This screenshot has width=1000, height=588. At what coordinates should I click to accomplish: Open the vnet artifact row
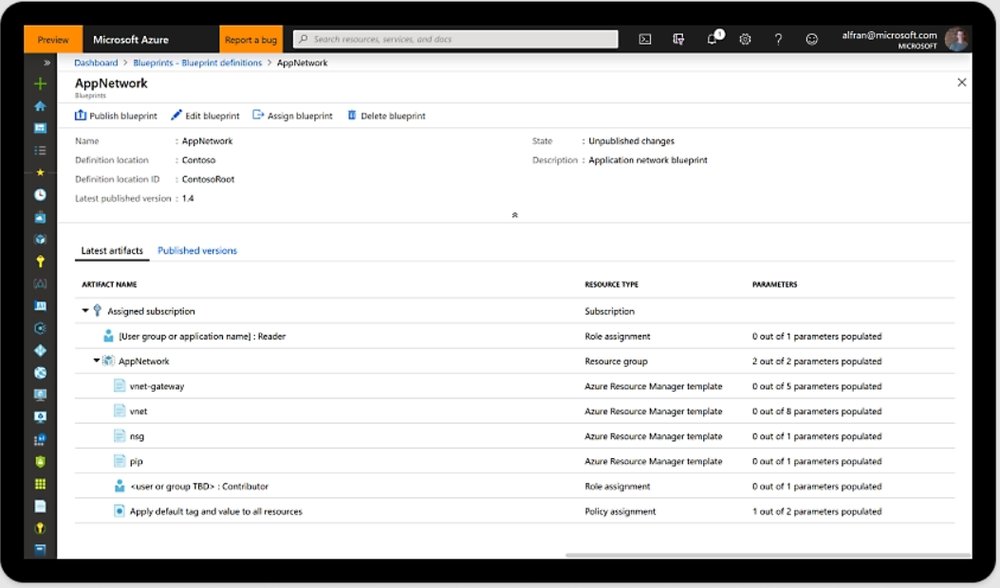pos(515,411)
